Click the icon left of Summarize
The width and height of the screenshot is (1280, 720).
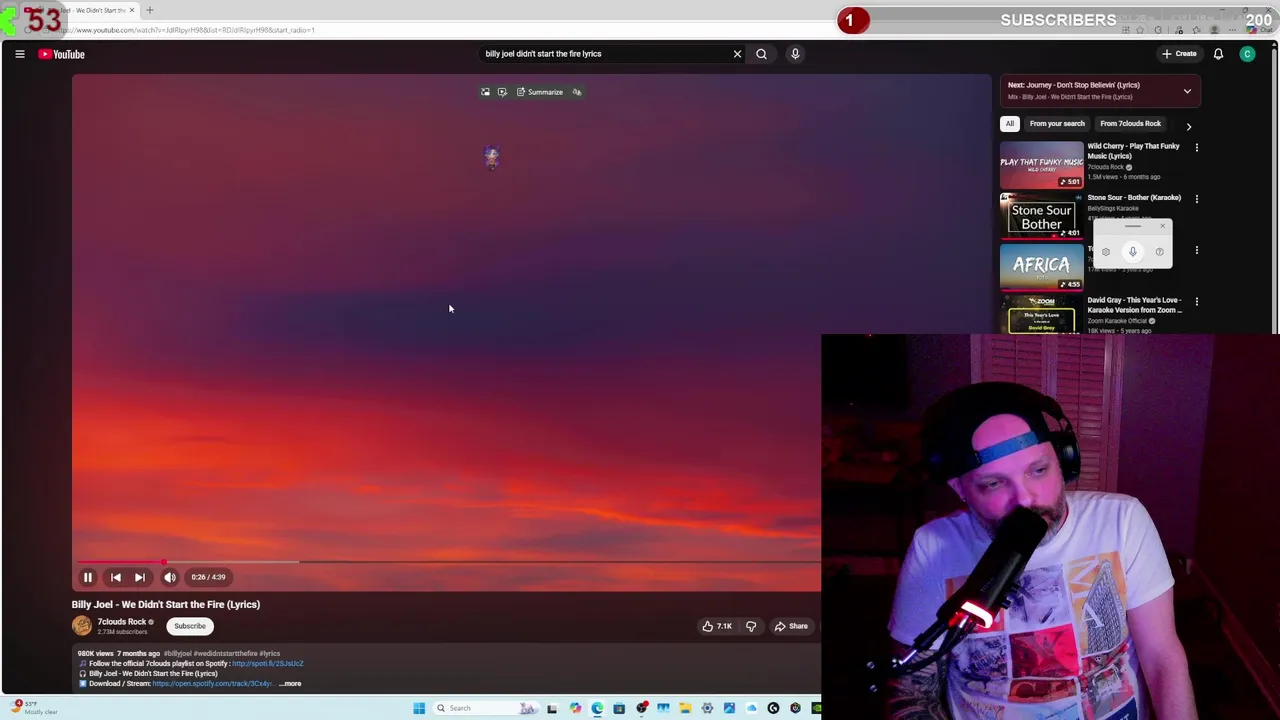coord(502,92)
